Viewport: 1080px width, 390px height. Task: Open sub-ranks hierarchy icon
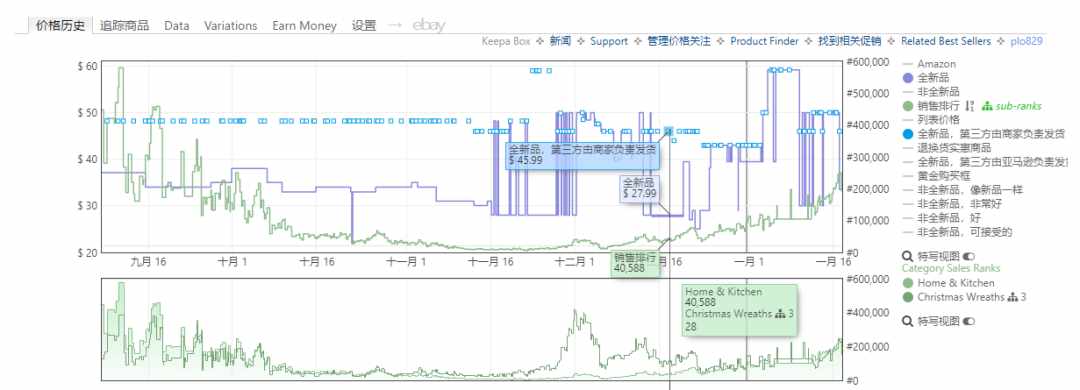pyautogui.click(x=987, y=106)
